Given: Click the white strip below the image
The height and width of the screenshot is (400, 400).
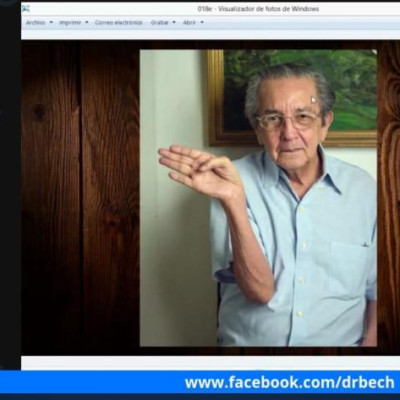Looking at the screenshot, I should 210,363.
